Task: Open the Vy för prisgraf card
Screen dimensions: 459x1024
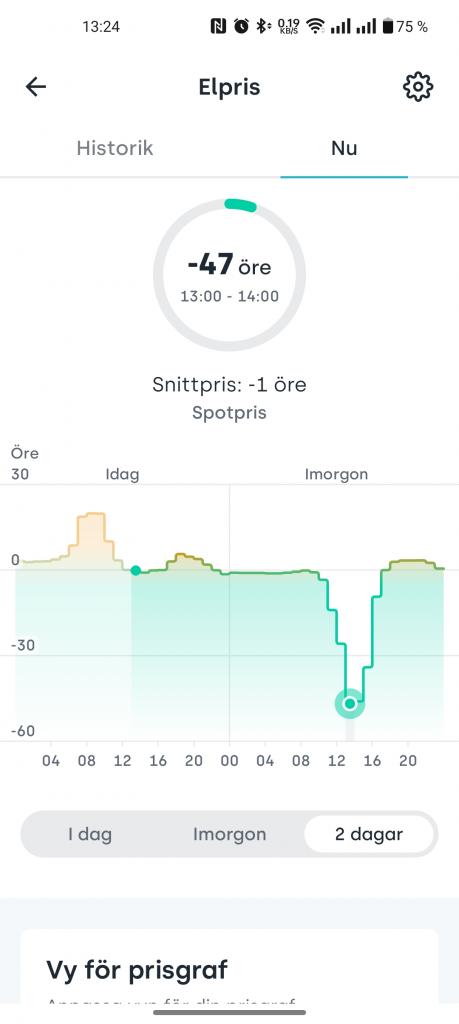Action: click(229, 967)
